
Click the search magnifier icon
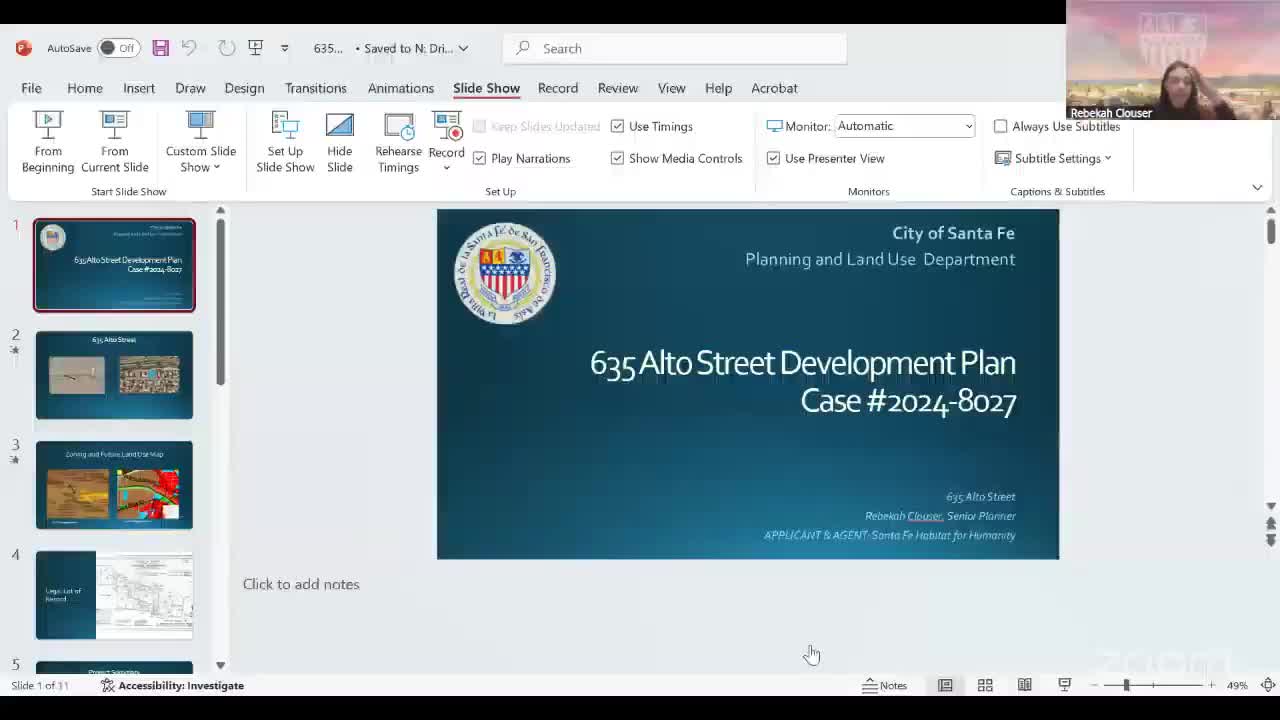523,48
